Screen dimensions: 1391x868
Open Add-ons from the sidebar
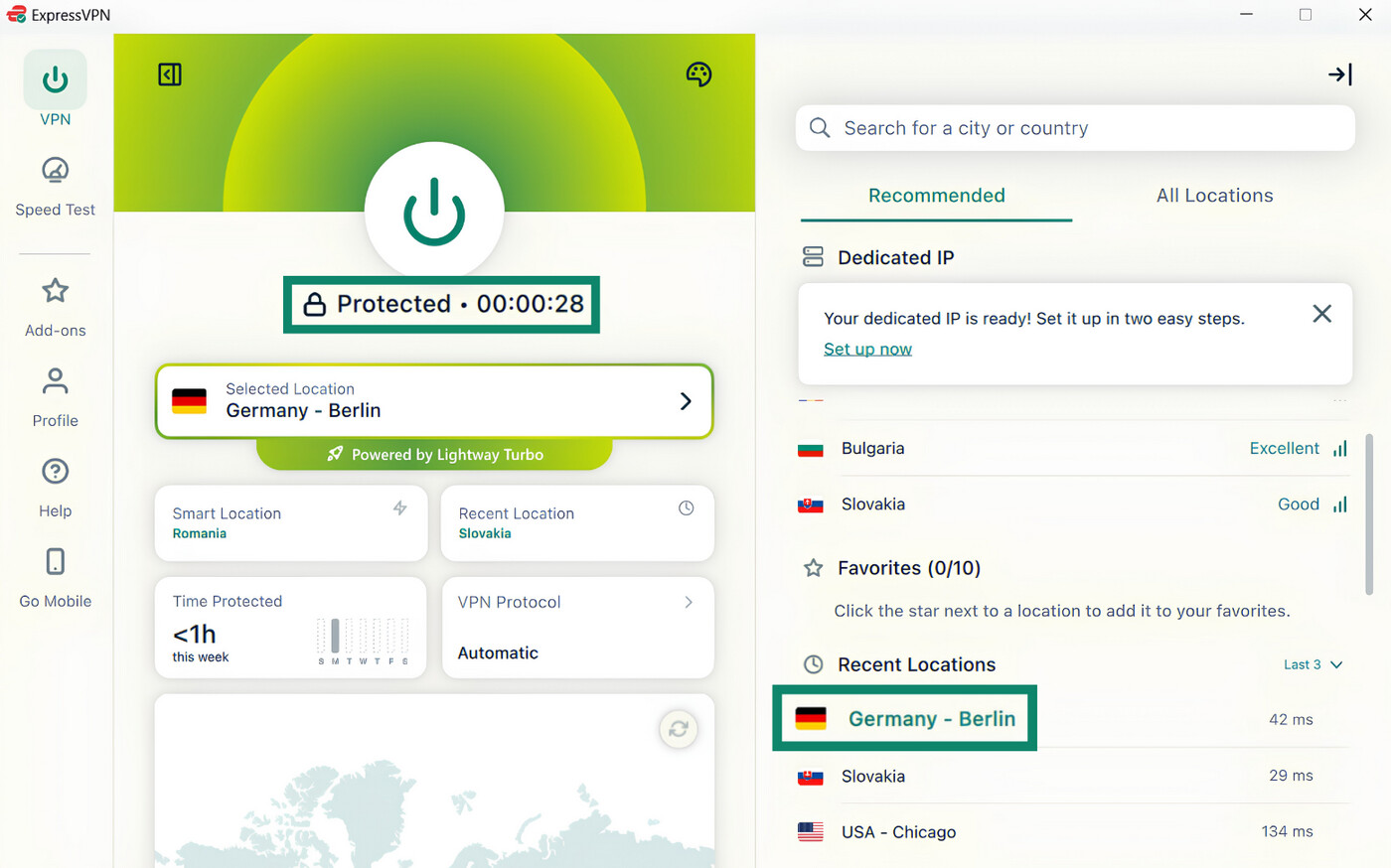[56, 308]
